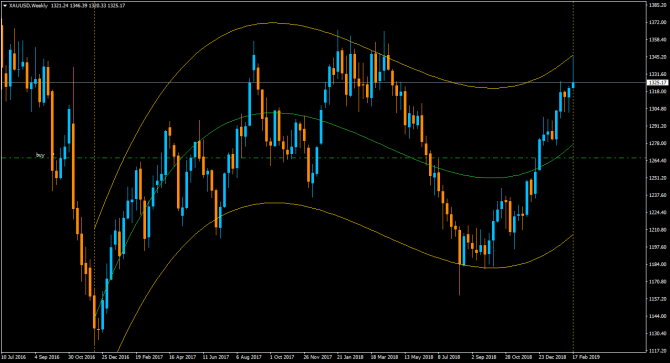Open the chart dropdown arrow beside XAUUSD,Weekly
Image resolution: width=670 pixels, height=363 pixels.
click(x=5, y=6)
